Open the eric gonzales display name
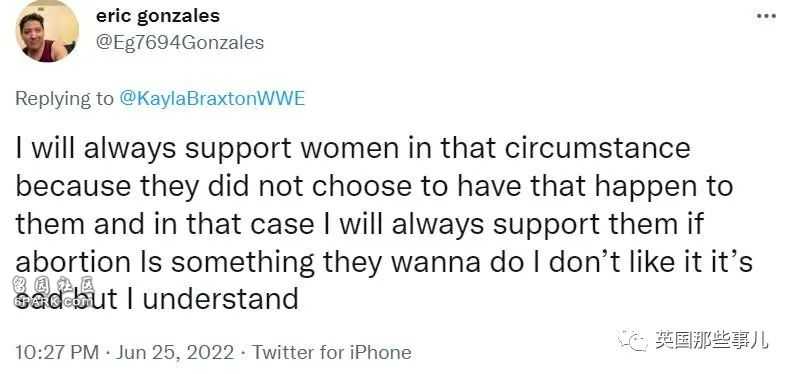The width and height of the screenshot is (794, 374). click(x=157, y=16)
